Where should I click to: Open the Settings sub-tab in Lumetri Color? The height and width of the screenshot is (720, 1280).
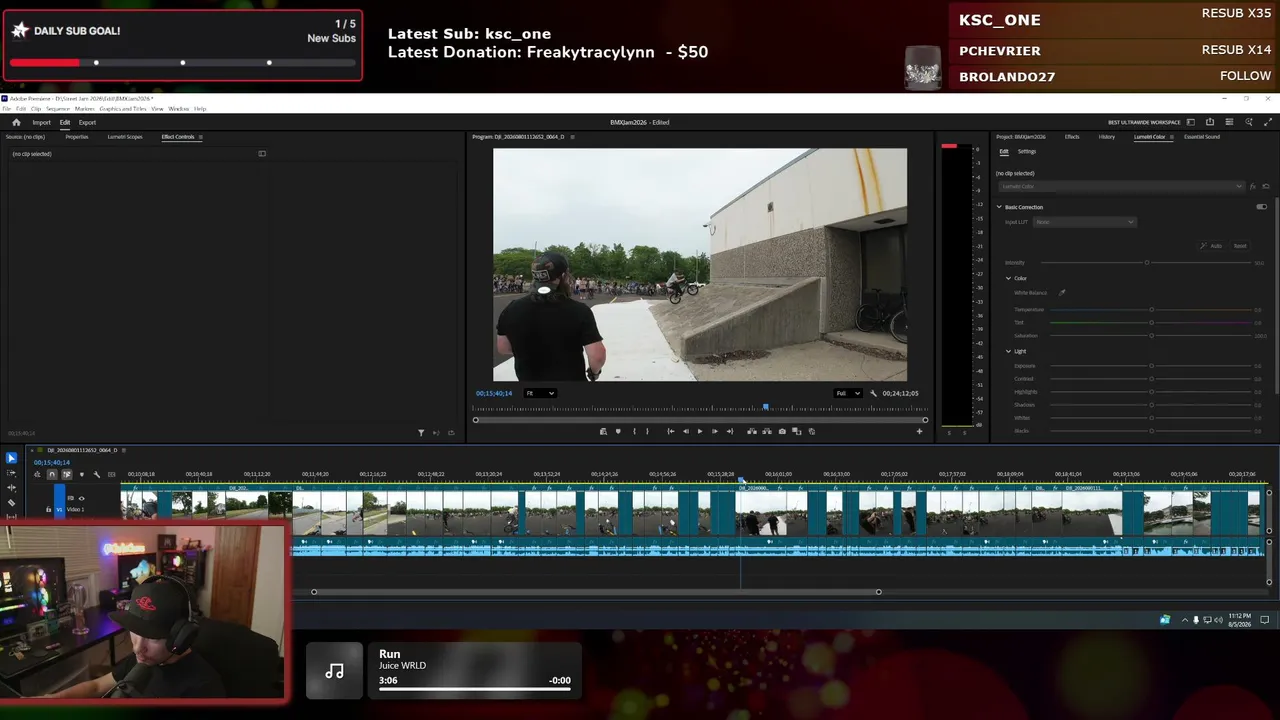point(1027,152)
